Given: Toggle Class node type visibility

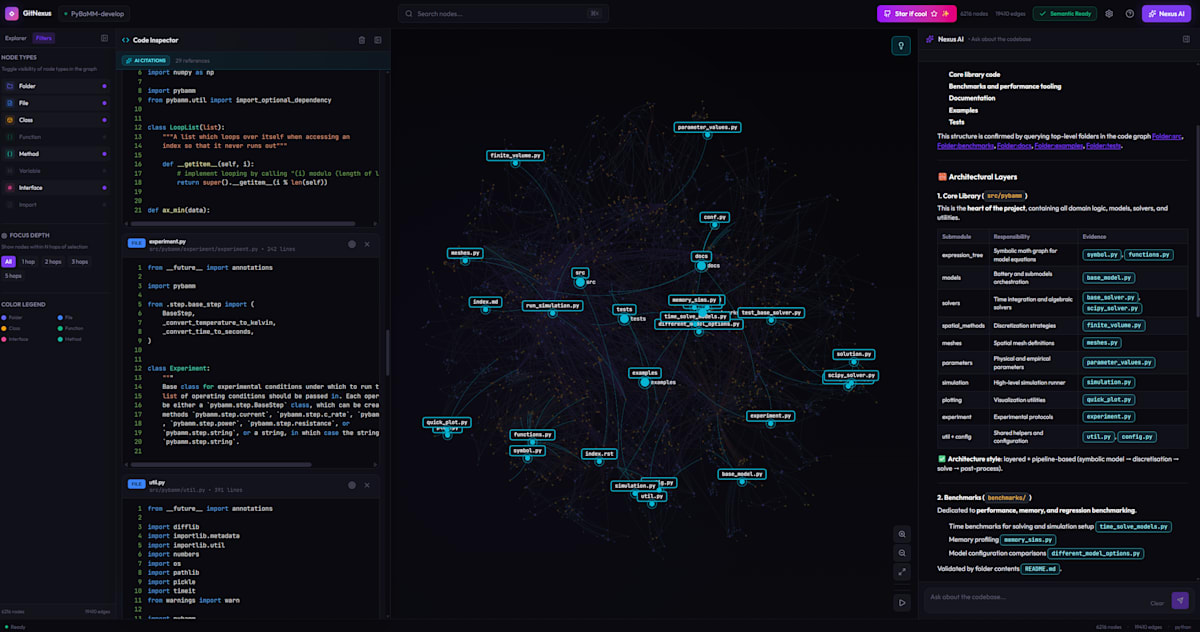Looking at the screenshot, I should coord(56,120).
